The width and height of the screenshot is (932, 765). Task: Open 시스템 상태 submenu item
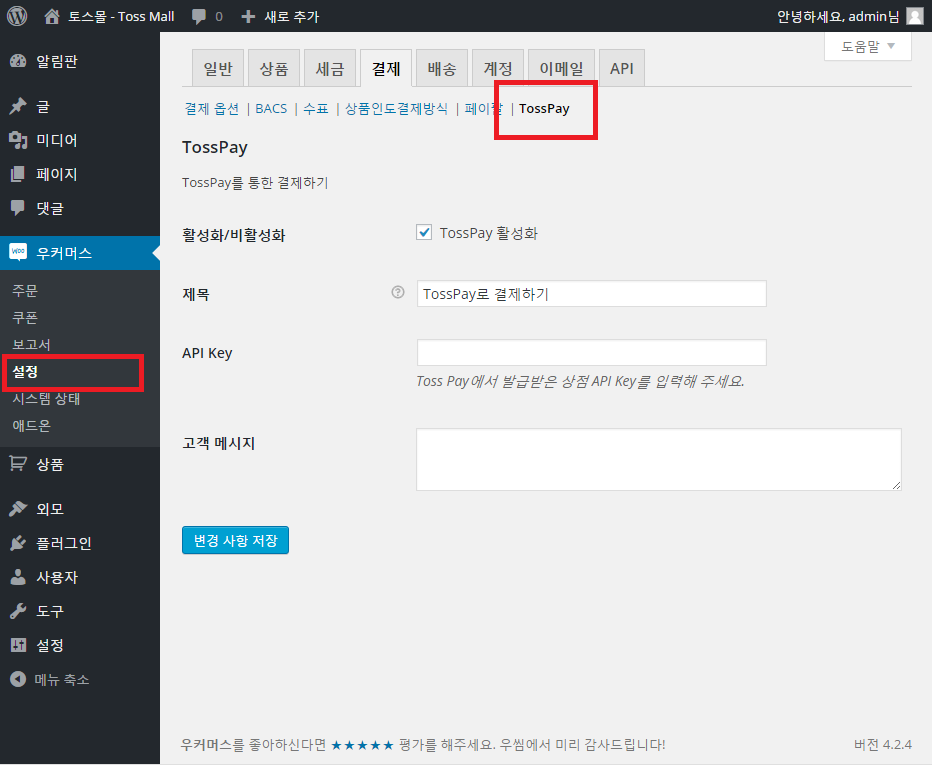point(46,398)
